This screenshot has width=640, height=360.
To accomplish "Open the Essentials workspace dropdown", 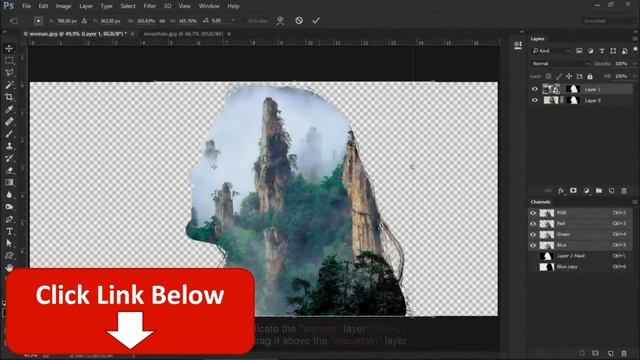I will (x=608, y=20).
